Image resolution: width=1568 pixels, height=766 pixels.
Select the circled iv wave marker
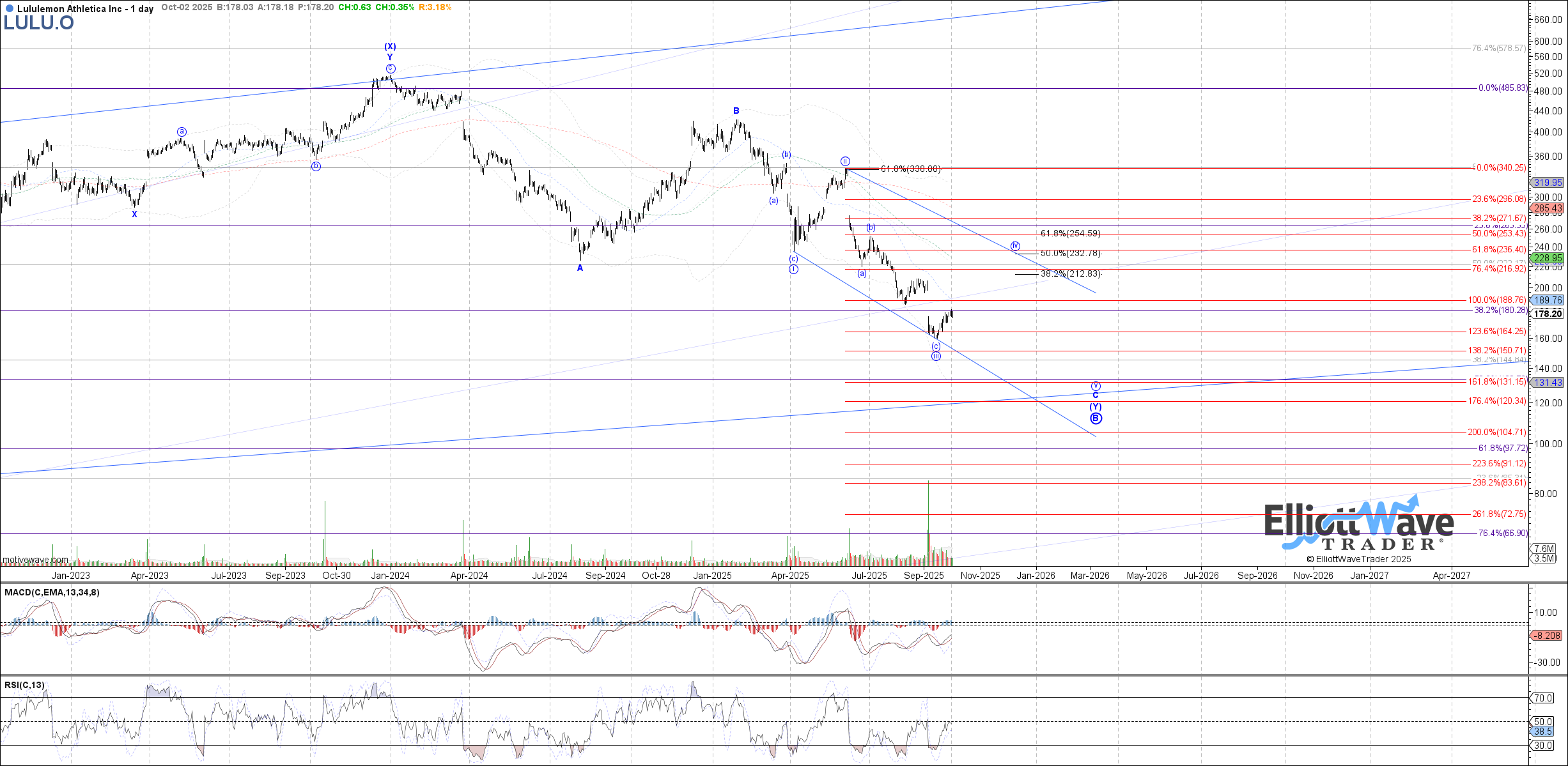[x=1015, y=246]
